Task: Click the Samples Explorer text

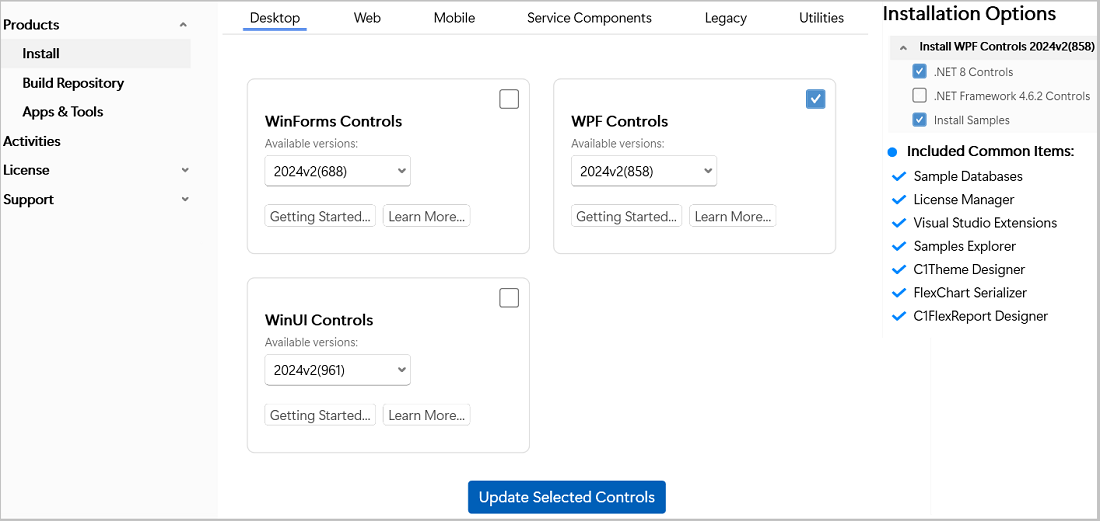Action: tap(965, 246)
